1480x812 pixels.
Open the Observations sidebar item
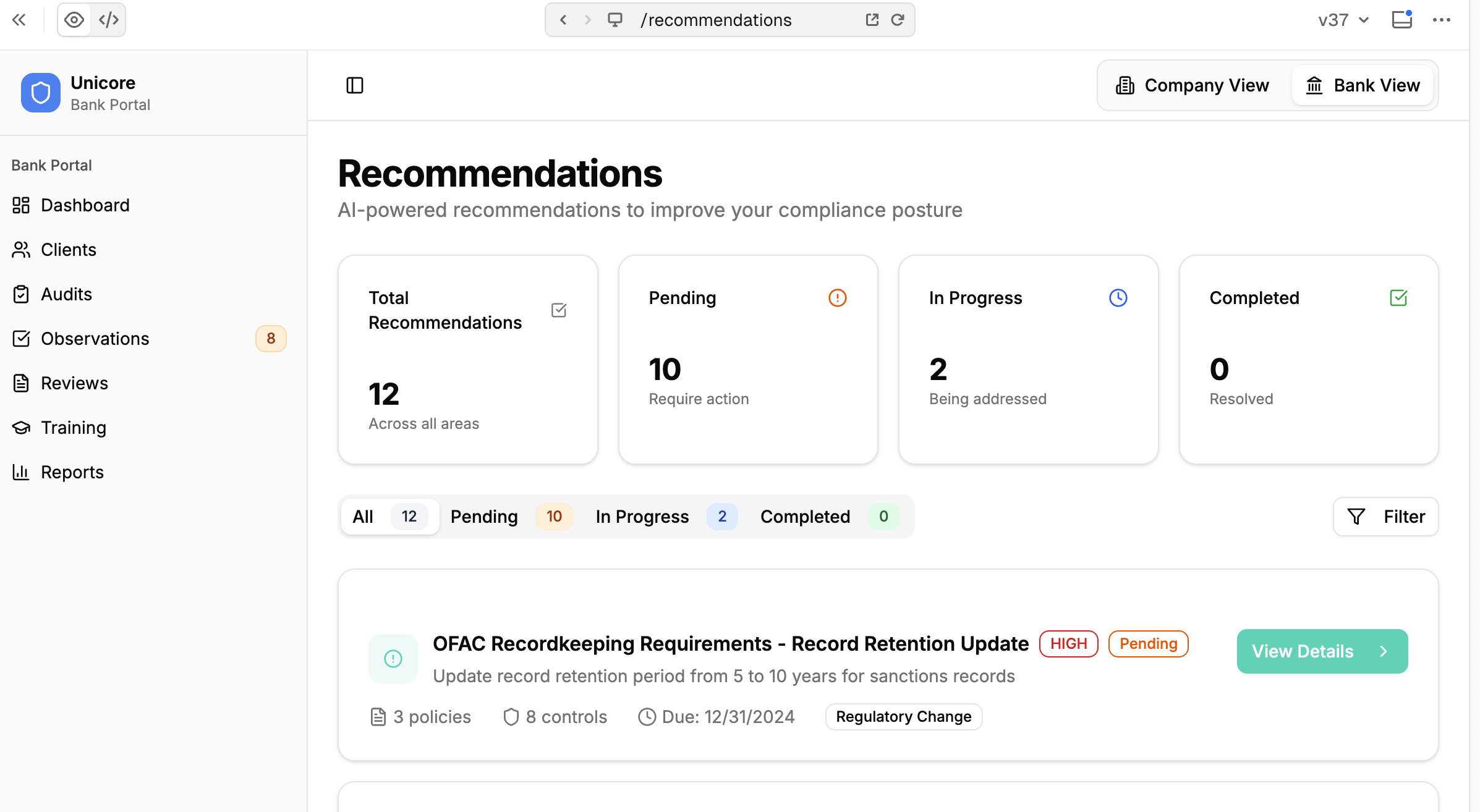95,339
